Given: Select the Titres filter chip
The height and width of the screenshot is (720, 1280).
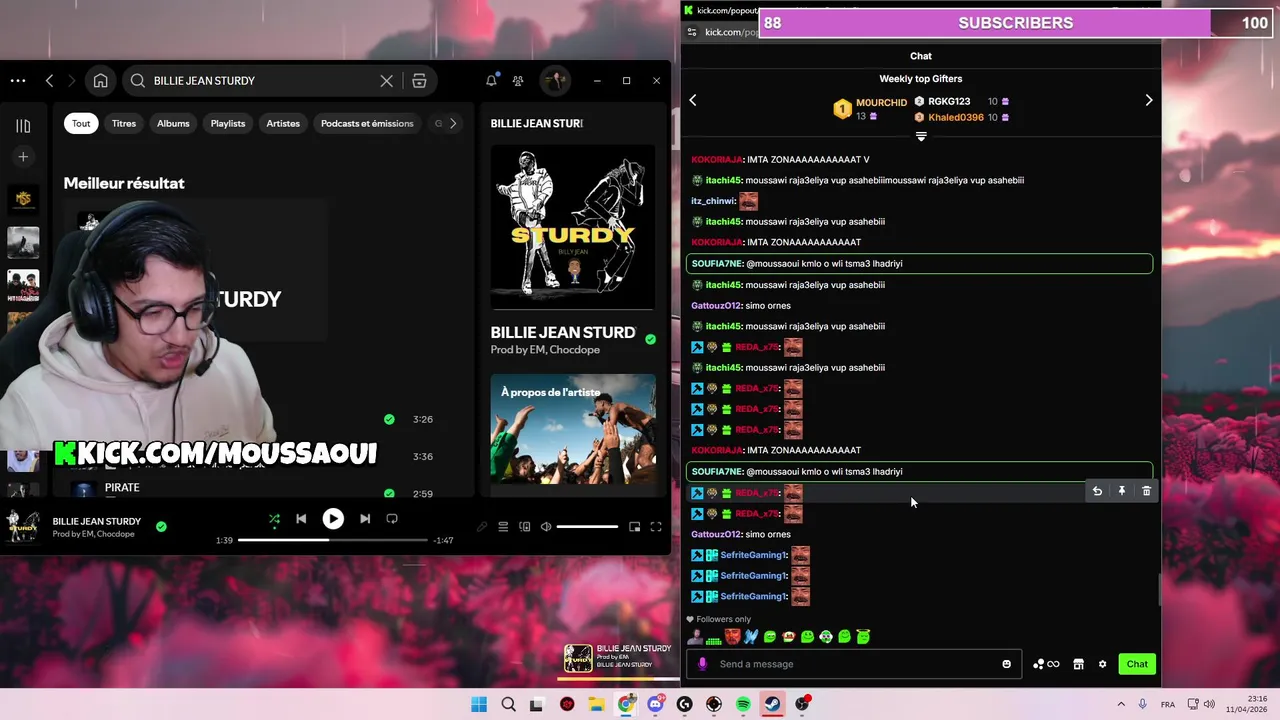Looking at the screenshot, I should [x=124, y=123].
